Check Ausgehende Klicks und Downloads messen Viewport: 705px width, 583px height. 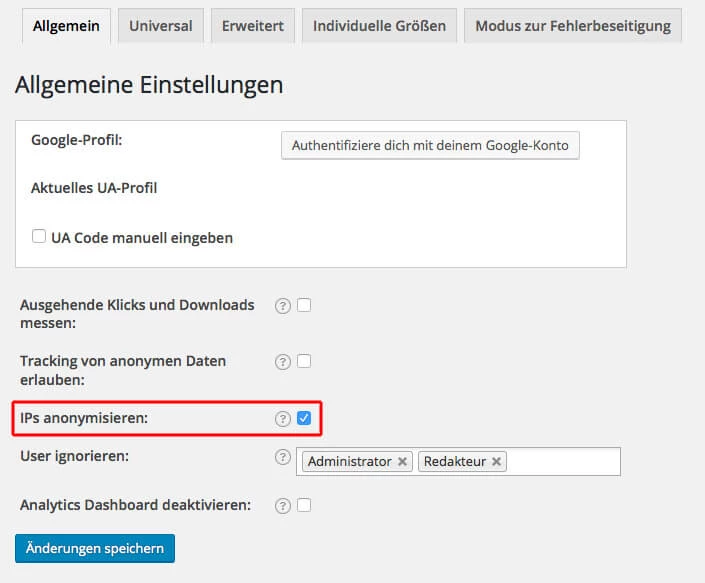tap(304, 305)
